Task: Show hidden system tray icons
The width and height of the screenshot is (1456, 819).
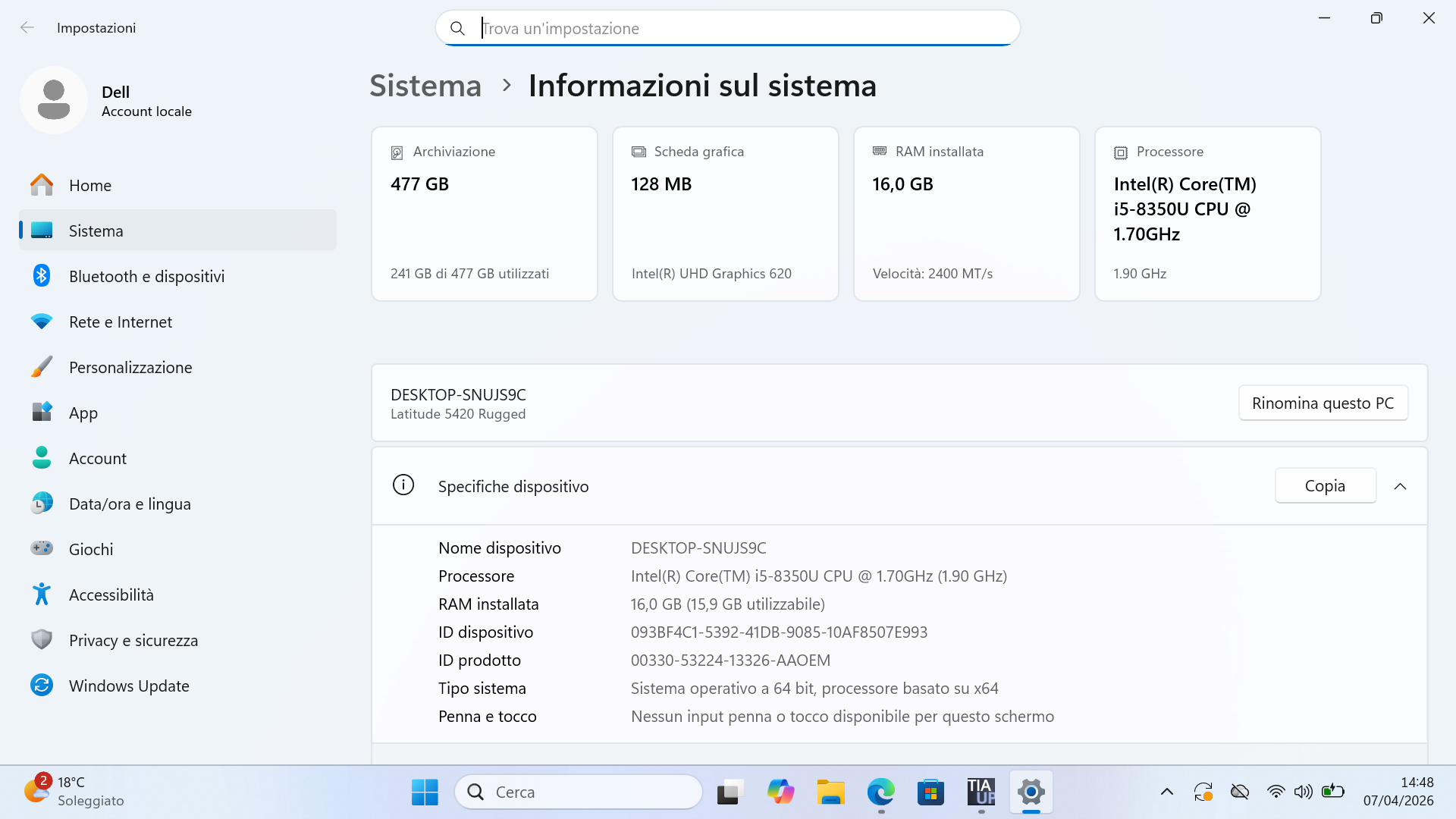Action: click(1166, 792)
